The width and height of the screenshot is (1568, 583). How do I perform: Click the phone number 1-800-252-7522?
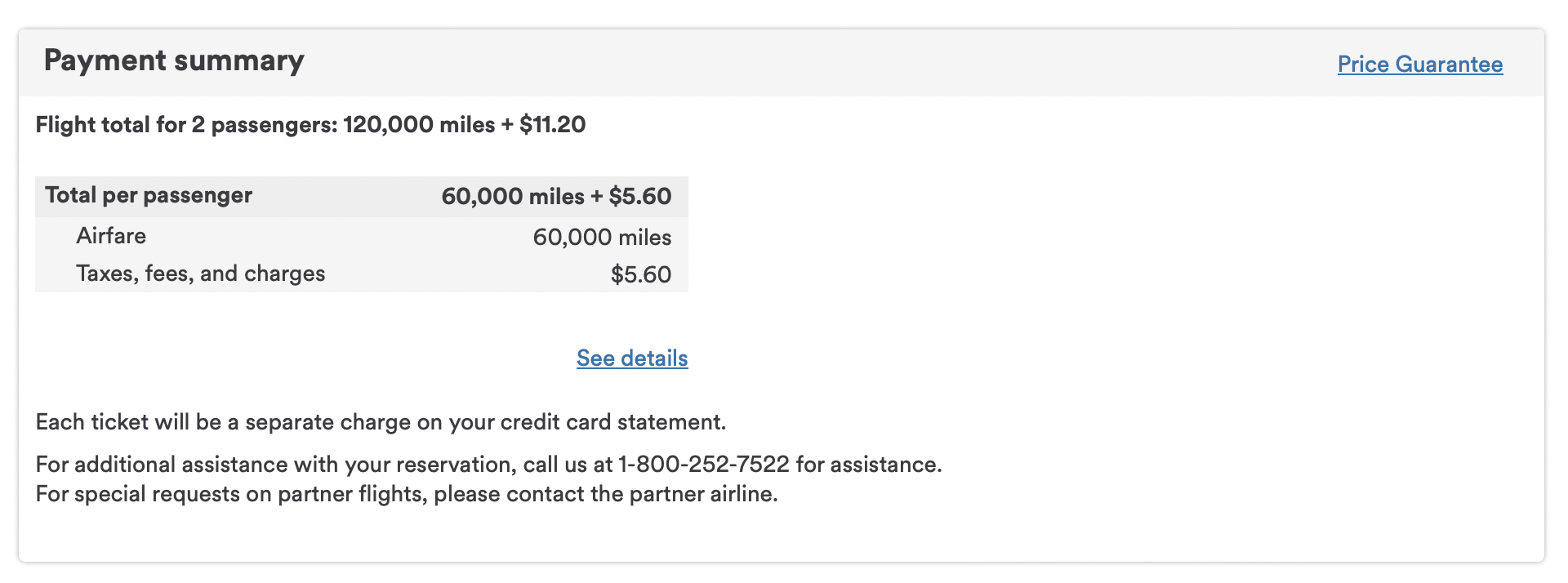coord(704,465)
